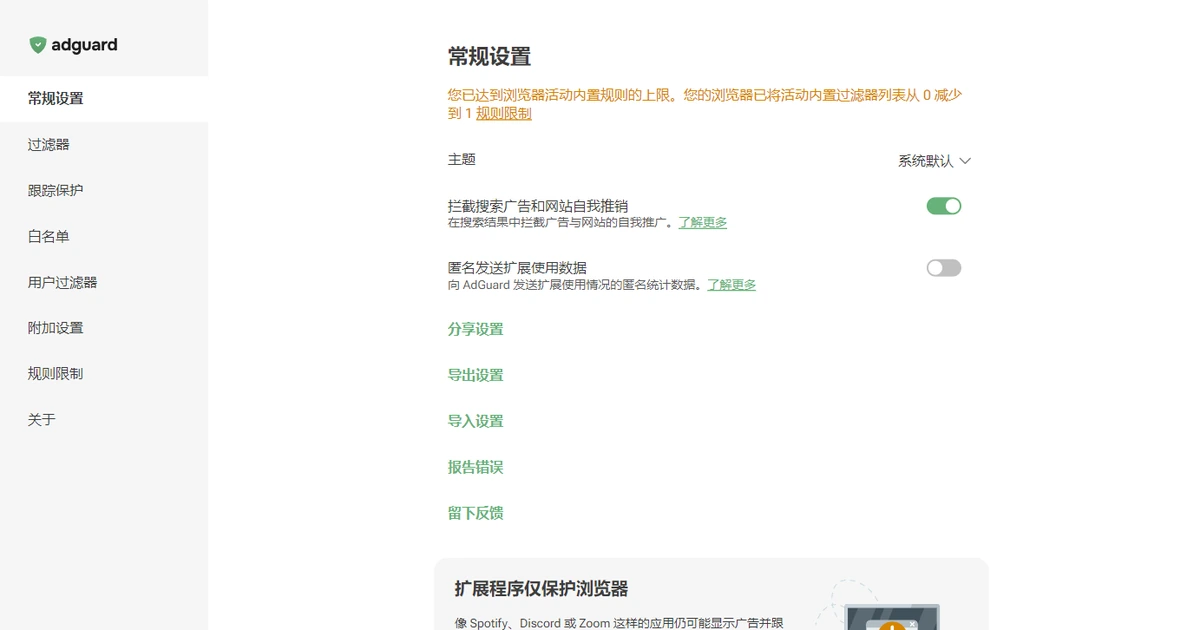Screen dimensions: 1200x630
Task: Click the 留下反馈 link
Action: [x=476, y=514]
